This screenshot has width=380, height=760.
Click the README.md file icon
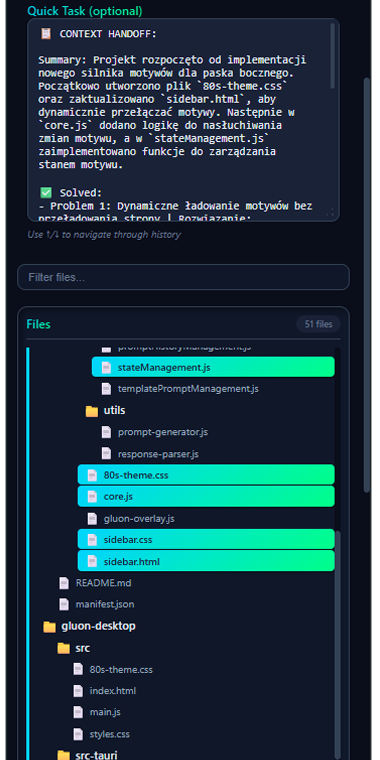(64, 583)
